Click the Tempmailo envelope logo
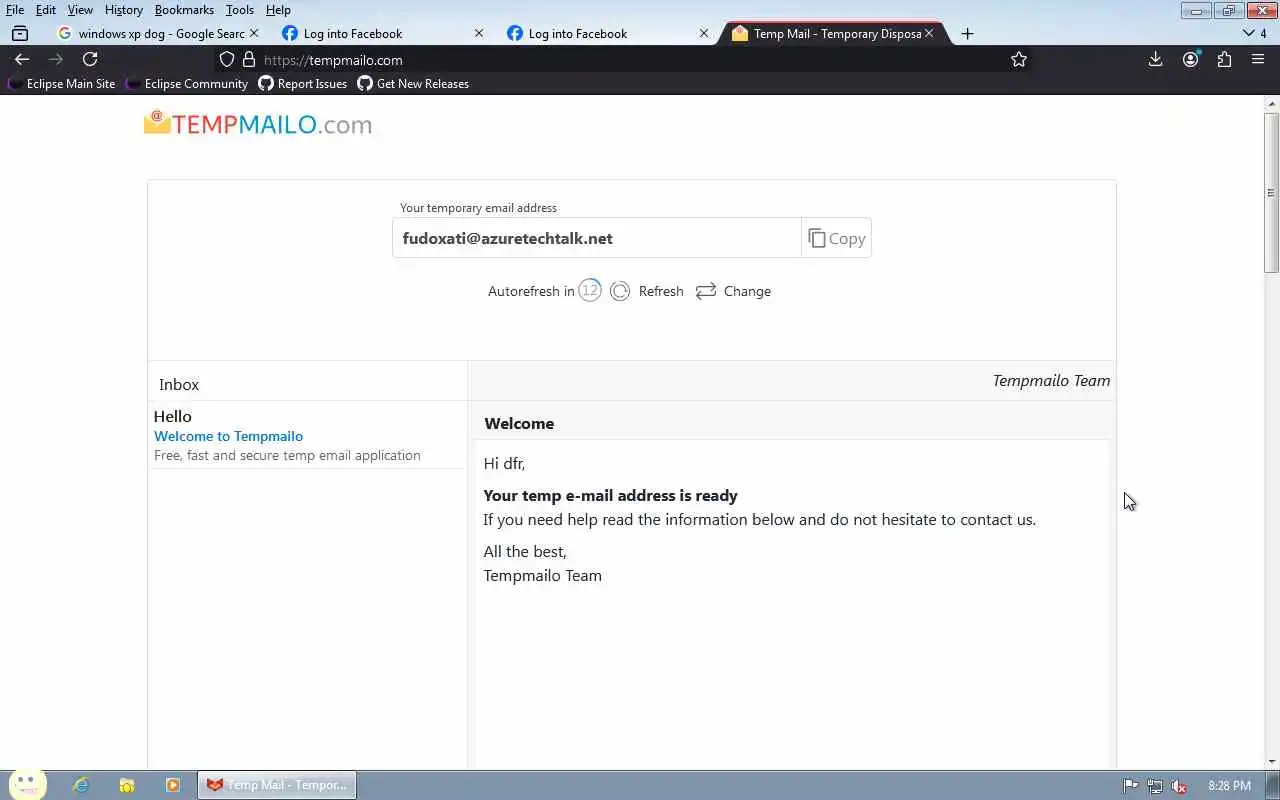 pos(157,122)
